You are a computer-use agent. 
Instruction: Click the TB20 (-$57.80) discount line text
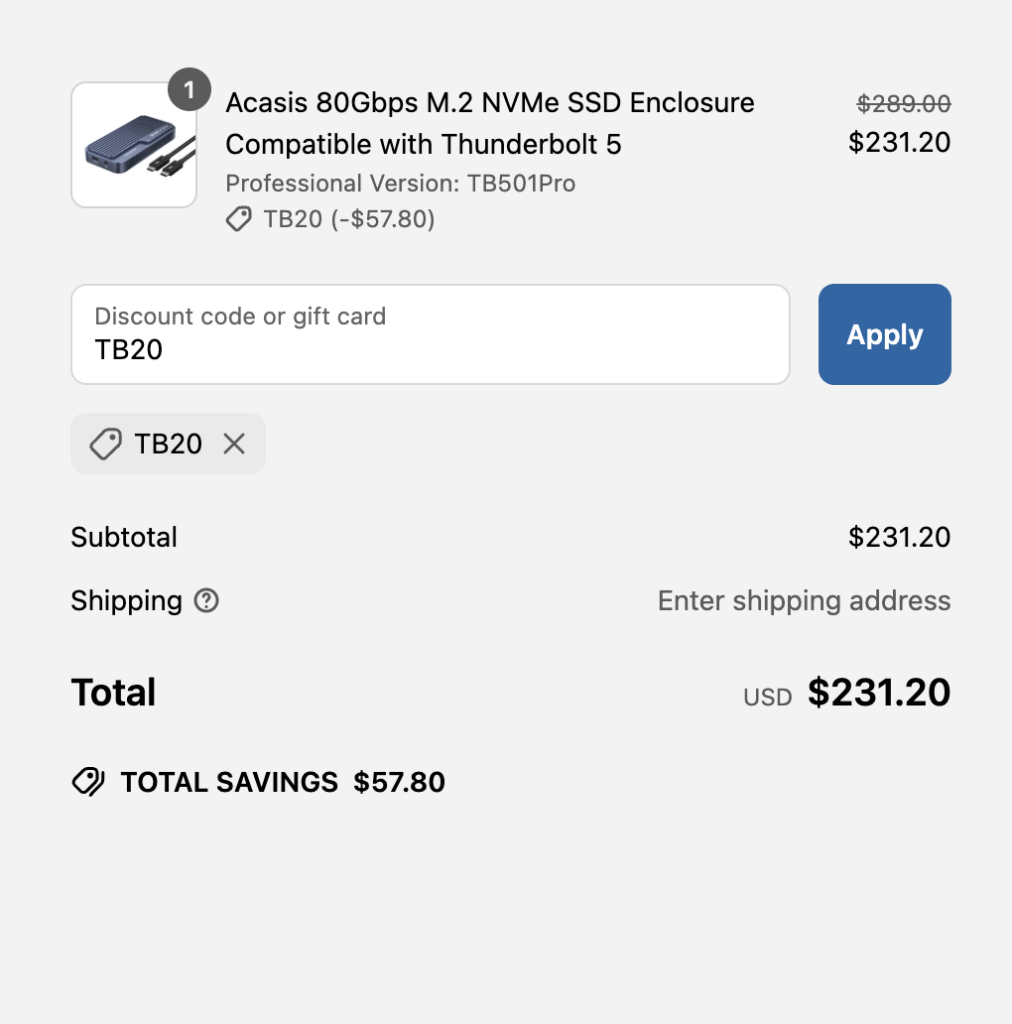pyautogui.click(x=349, y=219)
